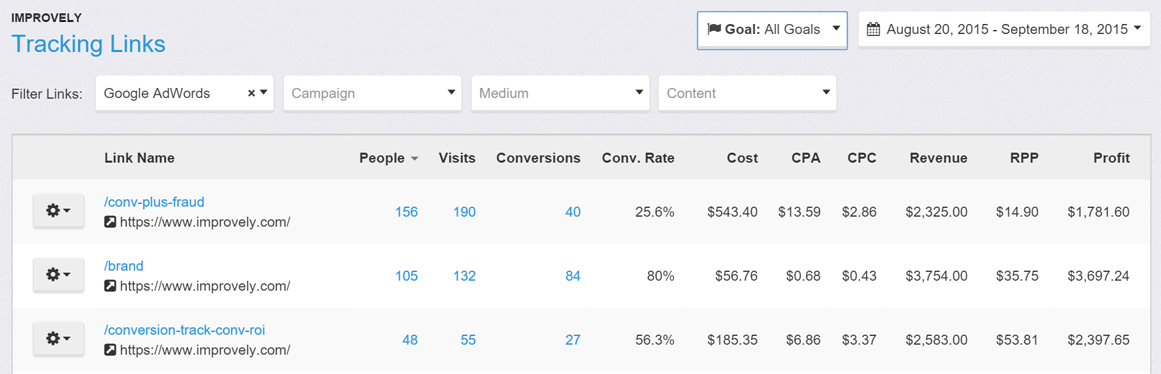
Task: Clear the Google AdWords filter with x
Action: point(251,93)
